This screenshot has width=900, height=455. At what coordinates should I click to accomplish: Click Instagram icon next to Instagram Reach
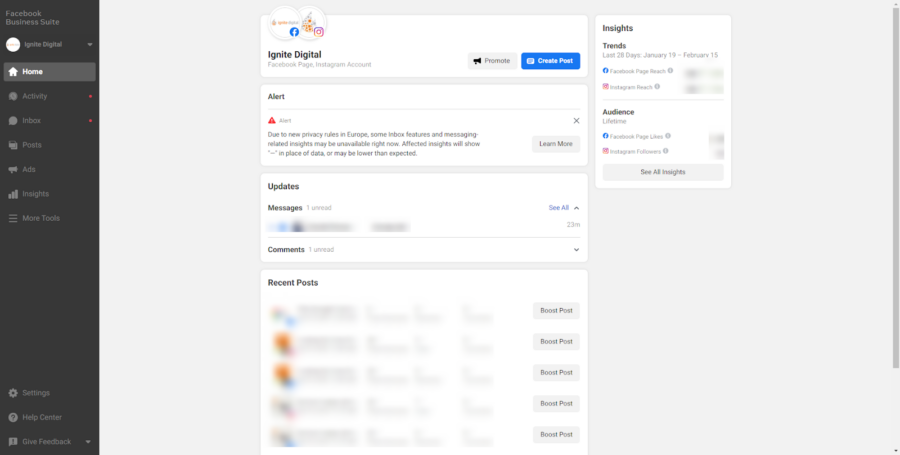(x=606, y=87)
